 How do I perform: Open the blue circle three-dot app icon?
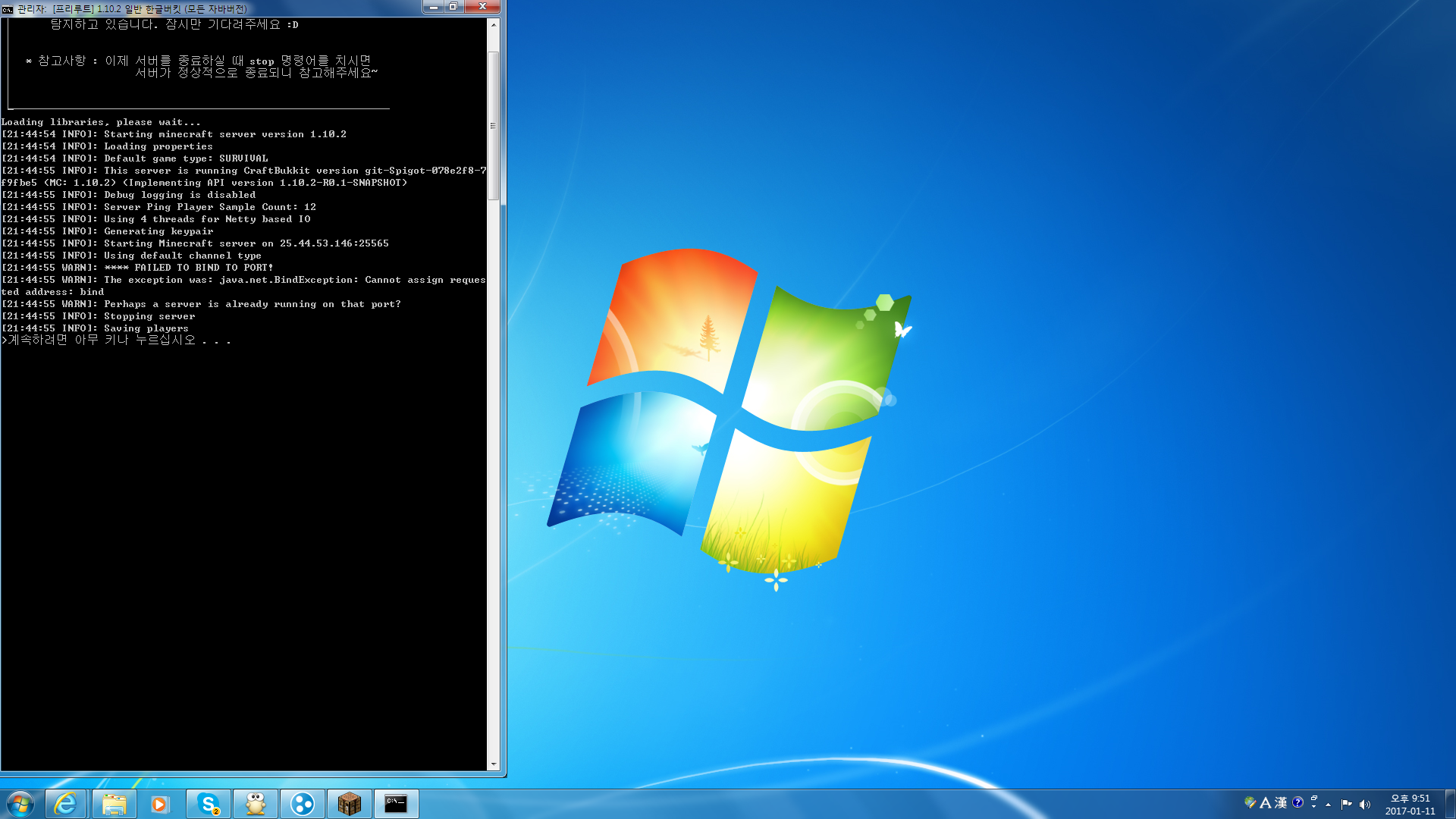tap(303, 804)
